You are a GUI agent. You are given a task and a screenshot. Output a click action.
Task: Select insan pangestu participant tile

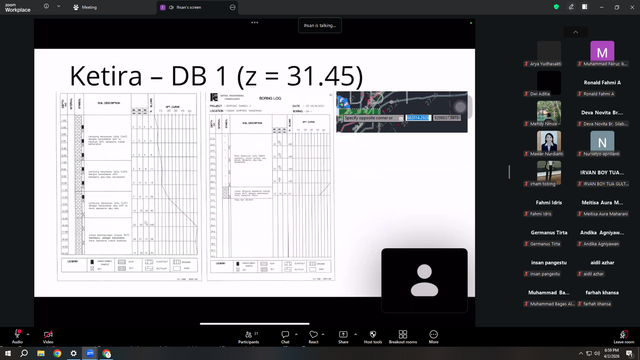[549, 265]
